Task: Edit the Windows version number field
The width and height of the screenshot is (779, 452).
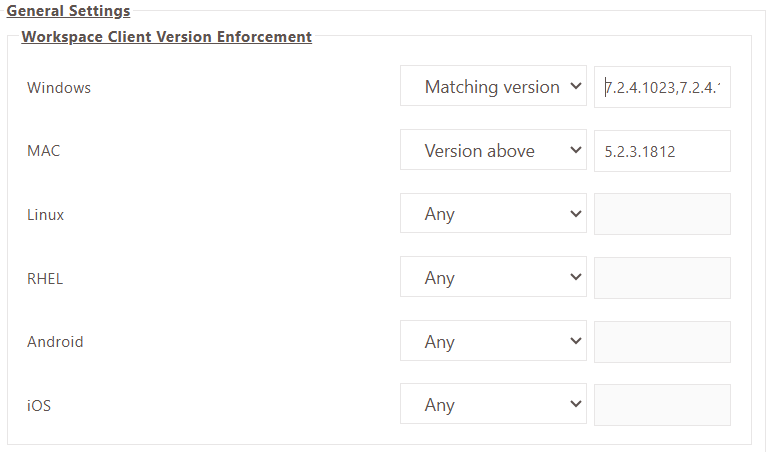Action: [662, 87]
